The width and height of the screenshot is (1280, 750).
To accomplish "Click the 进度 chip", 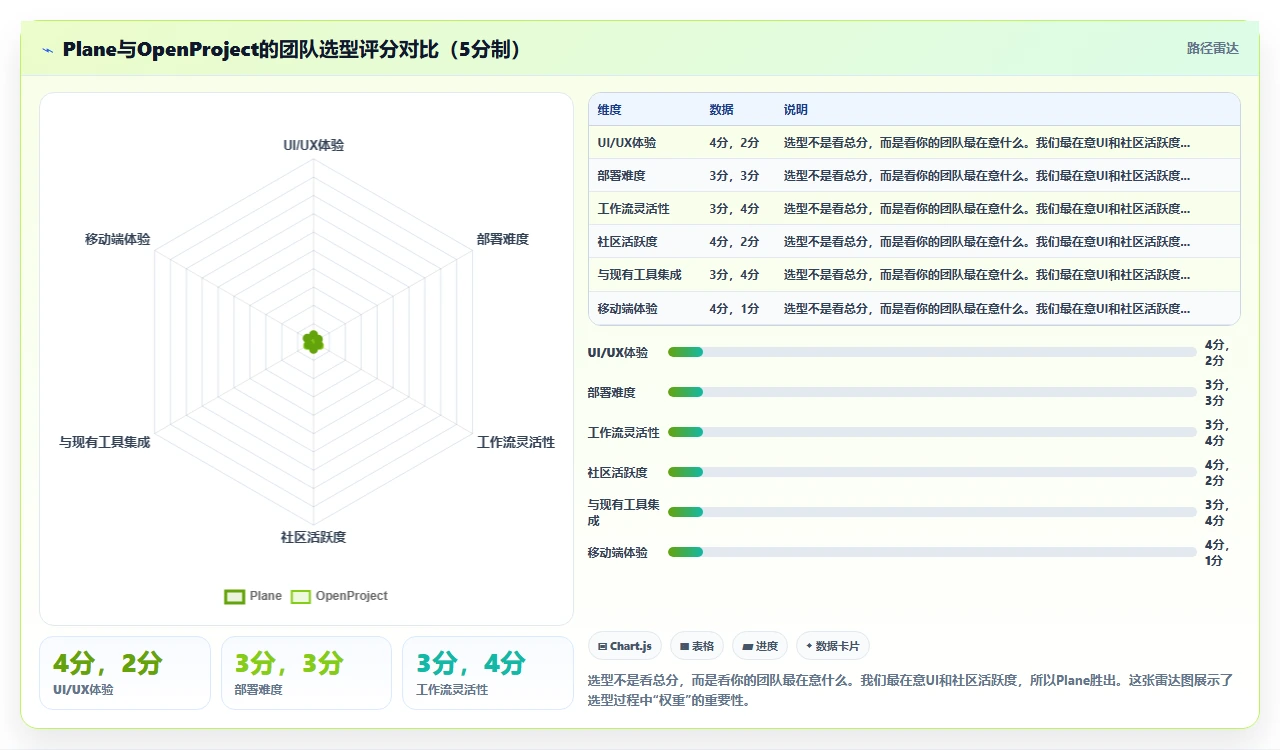I will pos(760,646).
